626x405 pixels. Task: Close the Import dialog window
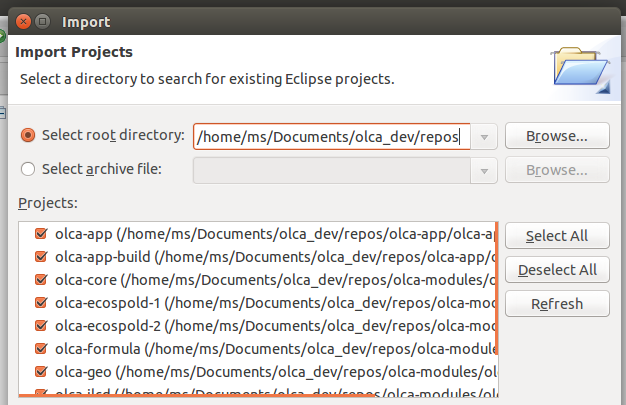point(23,22)
